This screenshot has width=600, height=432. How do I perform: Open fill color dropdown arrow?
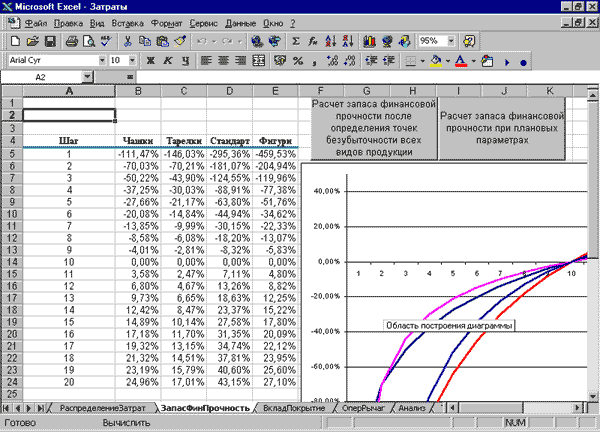[x=448, y=61]
